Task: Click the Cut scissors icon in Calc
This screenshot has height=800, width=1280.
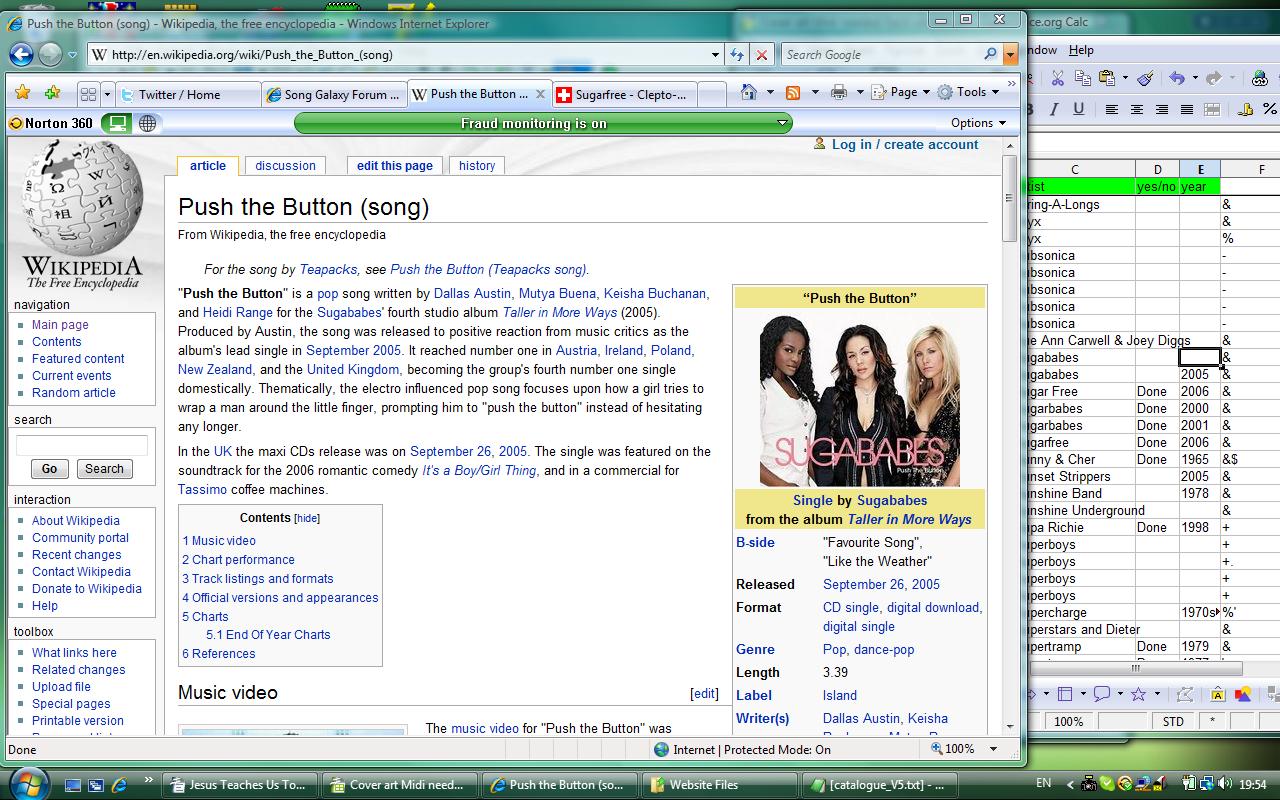Action: (x=1057, y=78)
